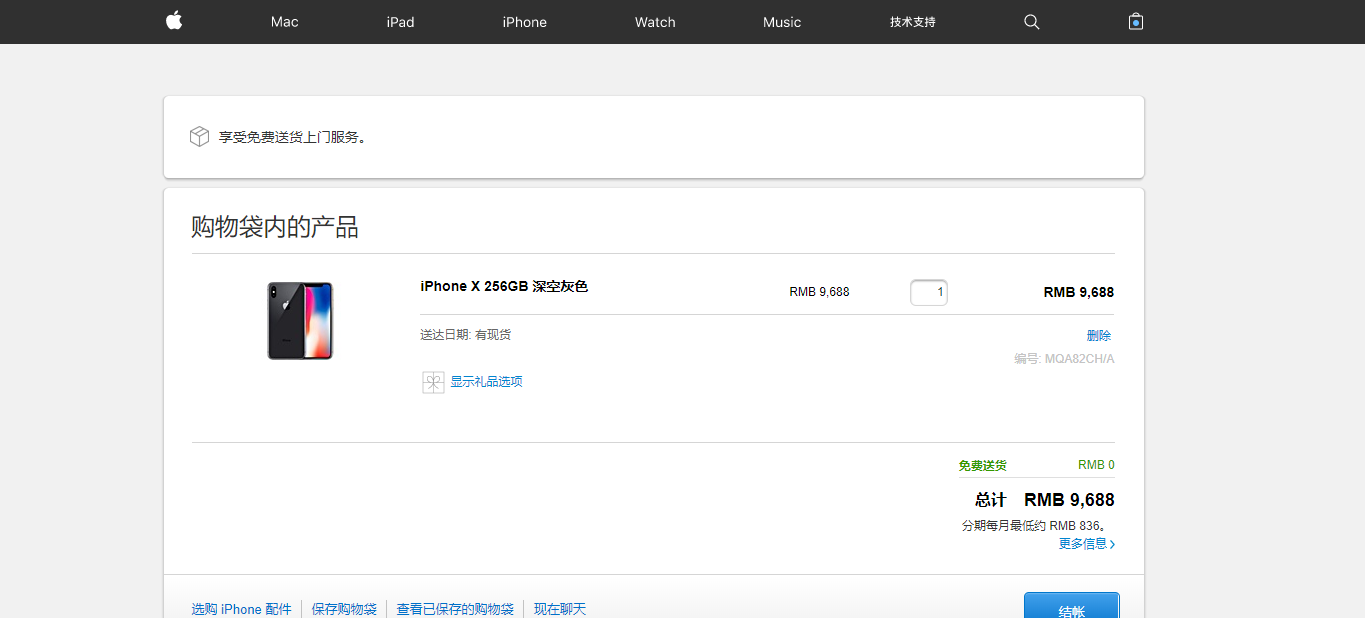This screenshot has width=1365, height=618.
Task: Click the 编号: MQA82CH/A part number
Action: [x=1064, y=359]
